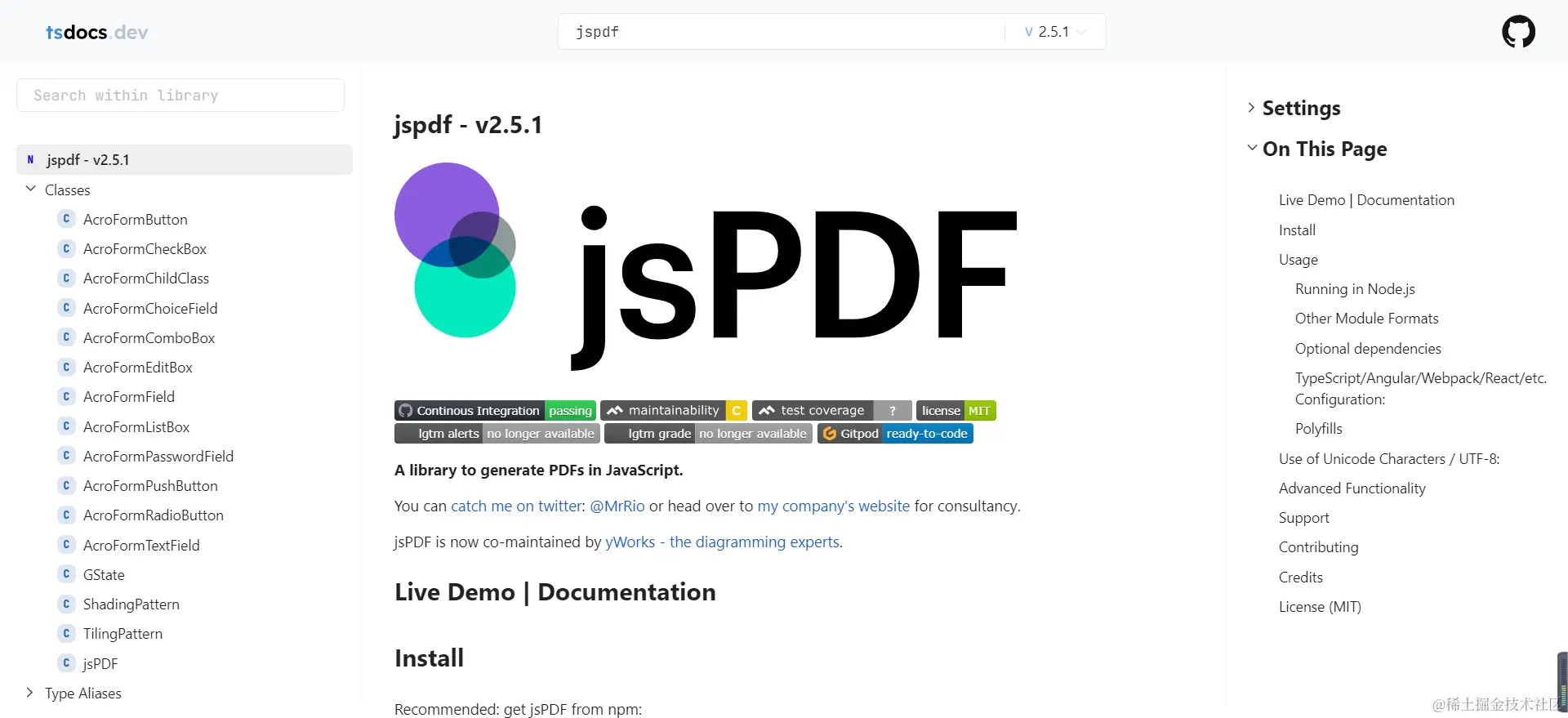Viewport: 1568px width, 718px height.
Task: Click Continuous Integration passing badge
Action: pos(495,411)
